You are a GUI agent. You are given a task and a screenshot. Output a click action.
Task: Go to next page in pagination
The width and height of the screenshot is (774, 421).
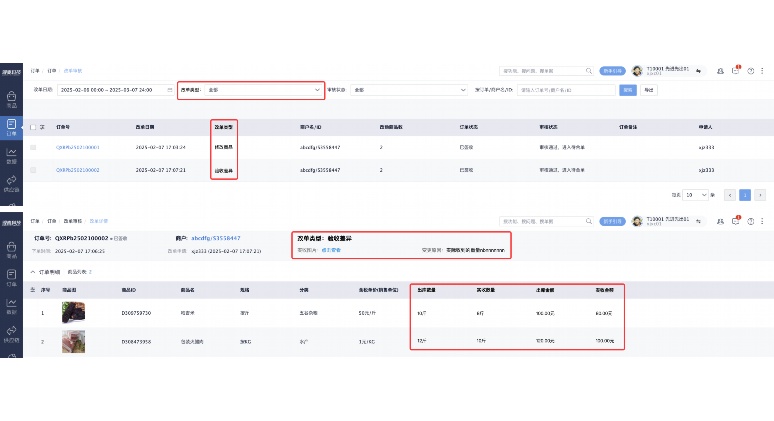click(x=760, y=195)
